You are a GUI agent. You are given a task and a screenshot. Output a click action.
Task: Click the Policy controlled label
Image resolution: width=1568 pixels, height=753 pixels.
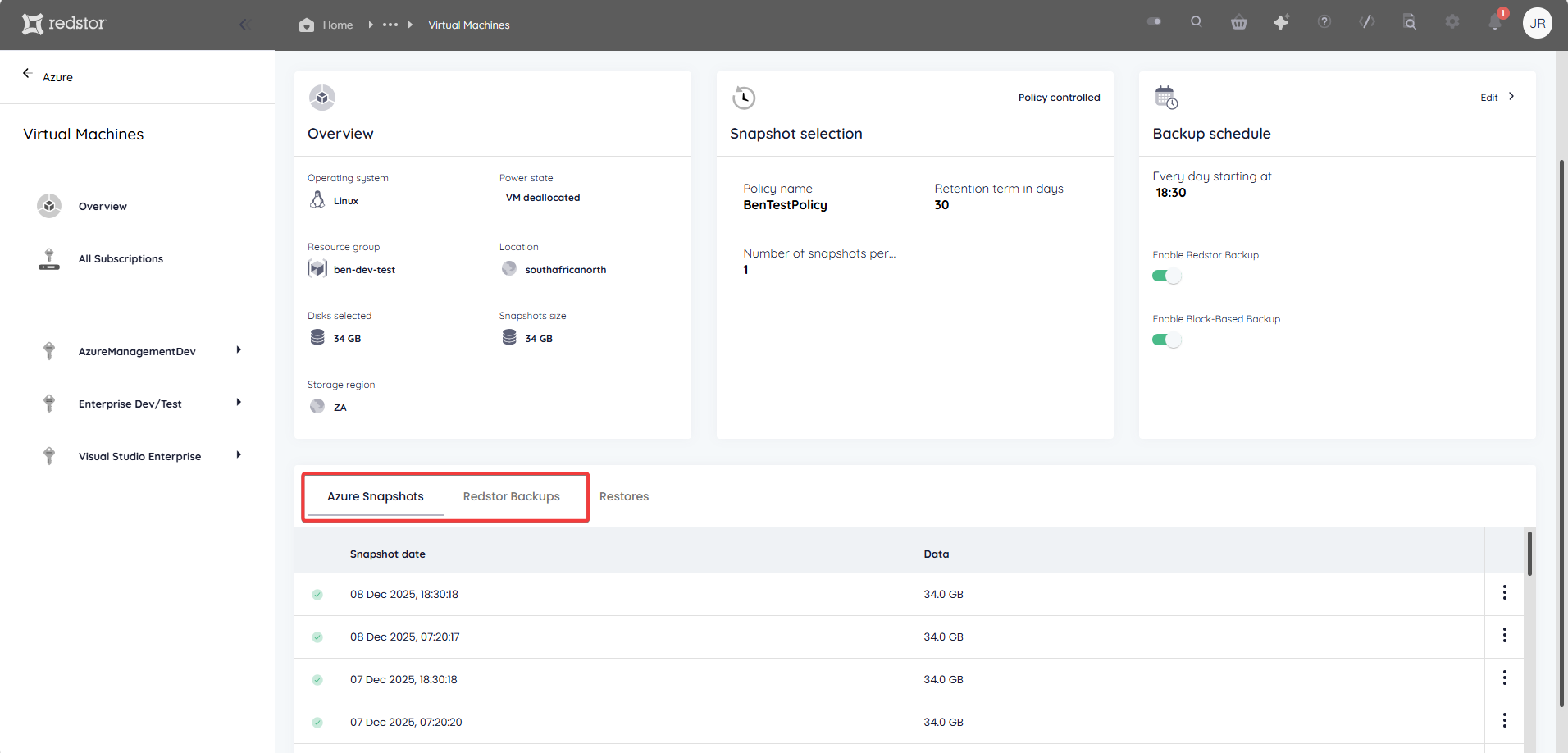click(1059, 98)
